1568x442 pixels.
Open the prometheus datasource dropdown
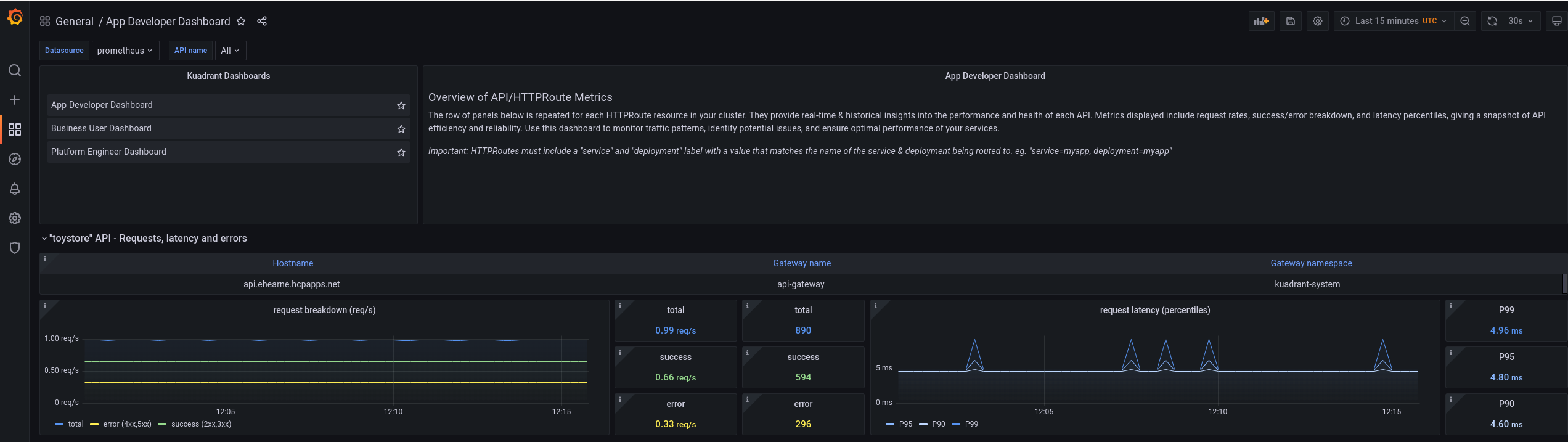coord(125,51)
